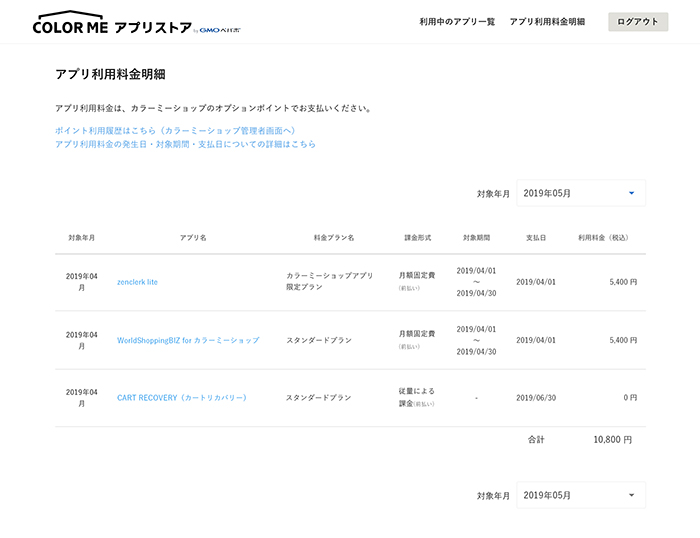Click the ログアウト button

(x=638, y=21)
